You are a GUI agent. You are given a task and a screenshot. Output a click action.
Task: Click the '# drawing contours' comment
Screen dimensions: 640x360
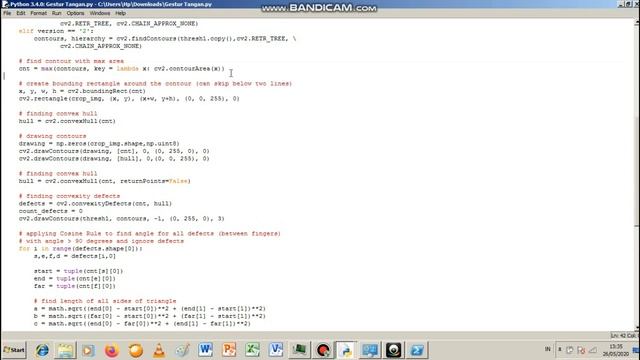(x=52, y=136)
